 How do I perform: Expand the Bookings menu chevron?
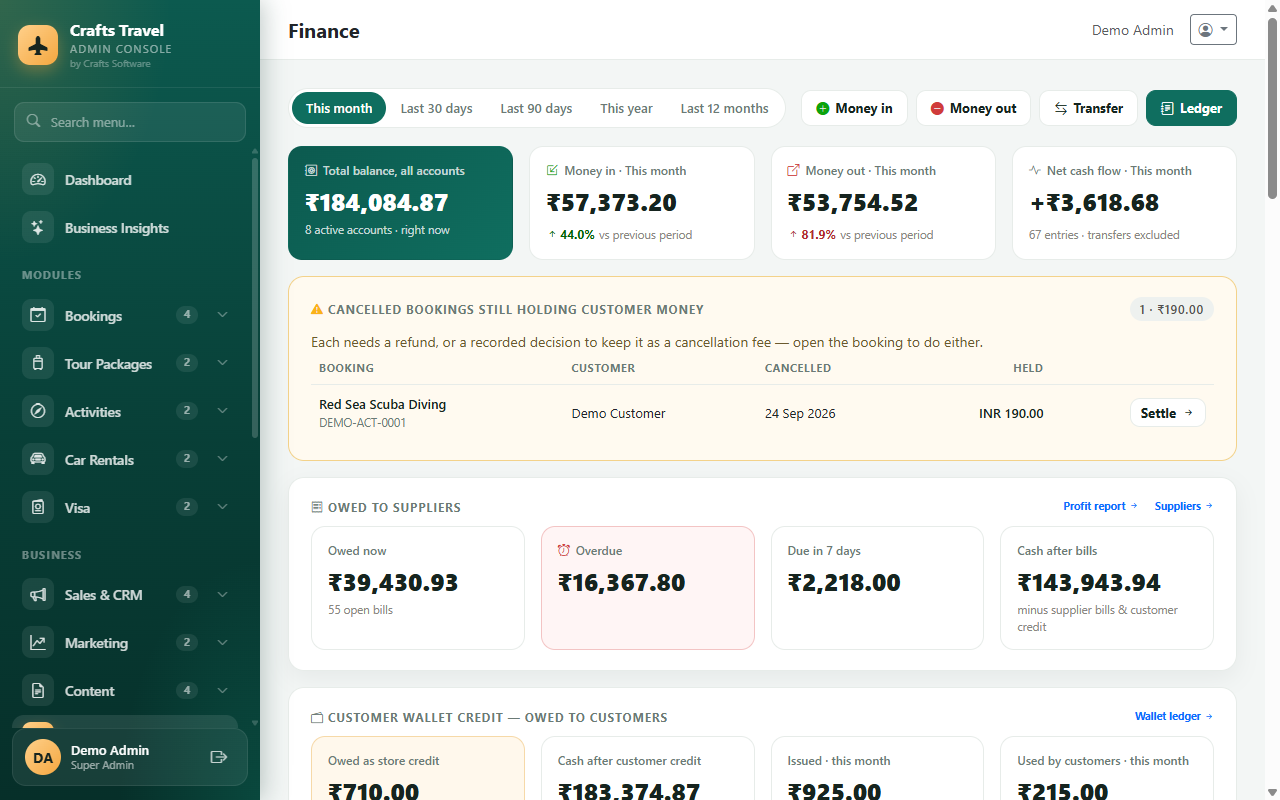(x=222, y=315)
